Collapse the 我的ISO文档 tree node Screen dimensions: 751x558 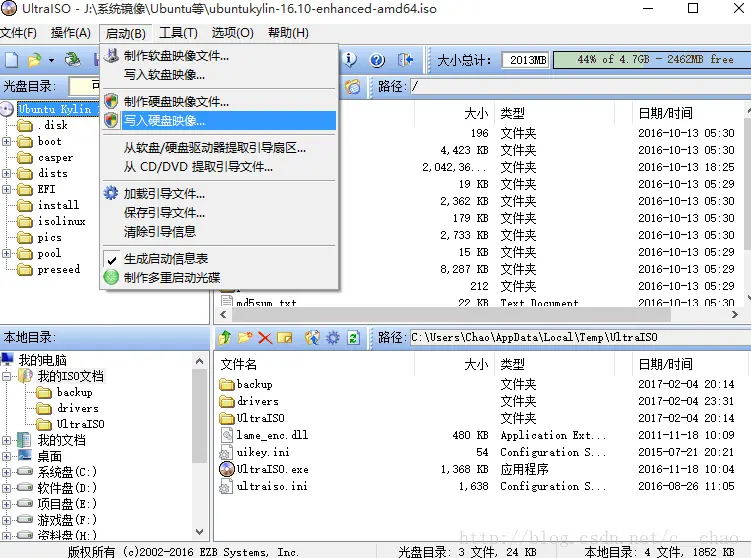click(x=6, y=376)
